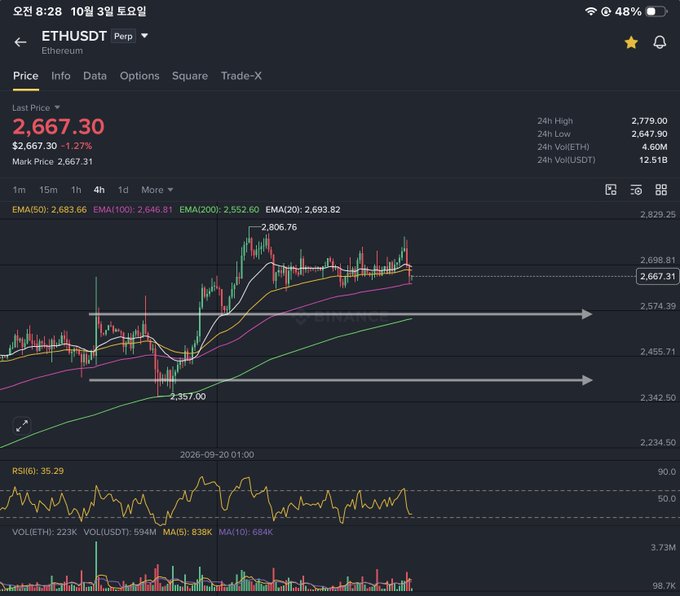This screenshot has height=596, width=680.
Task: Click the EMA(200): 2,552.60 label
Action: click(x=219, y=210)
